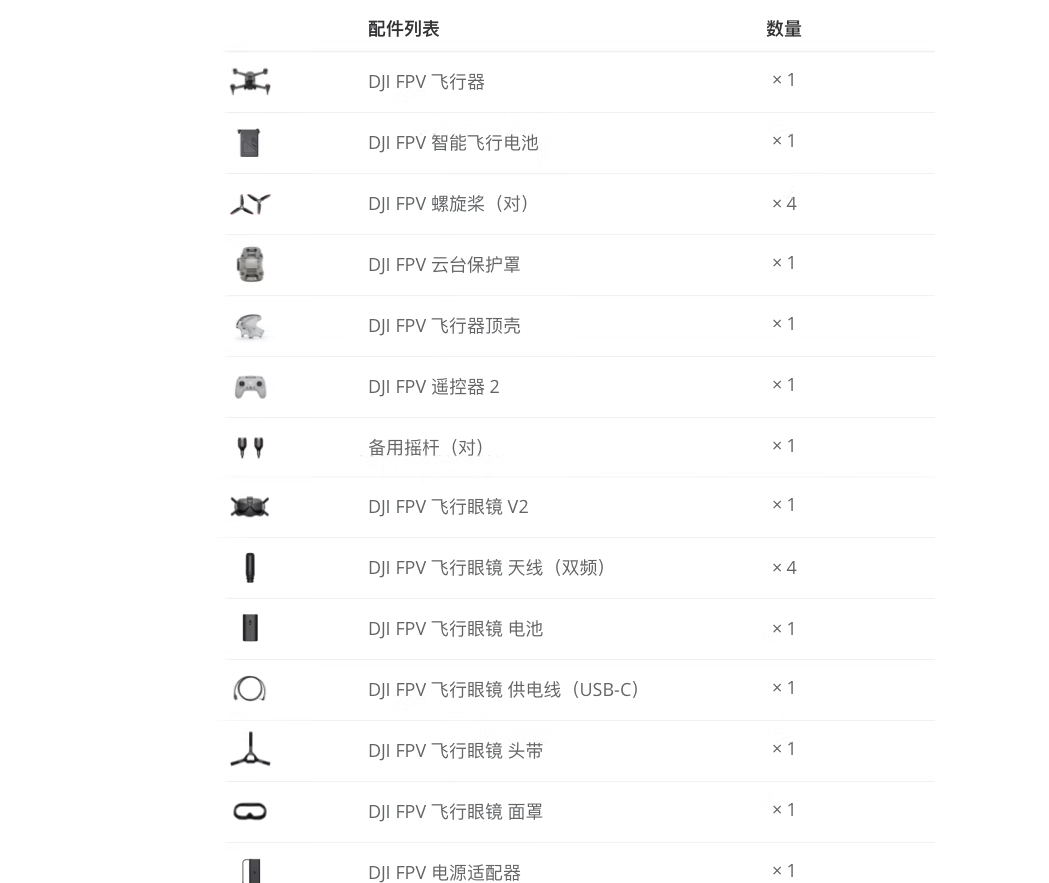Screen dimensions: 1049x883
Task: Click the ×4 quantity for 螺旋桨
Action: click(784, 203)
